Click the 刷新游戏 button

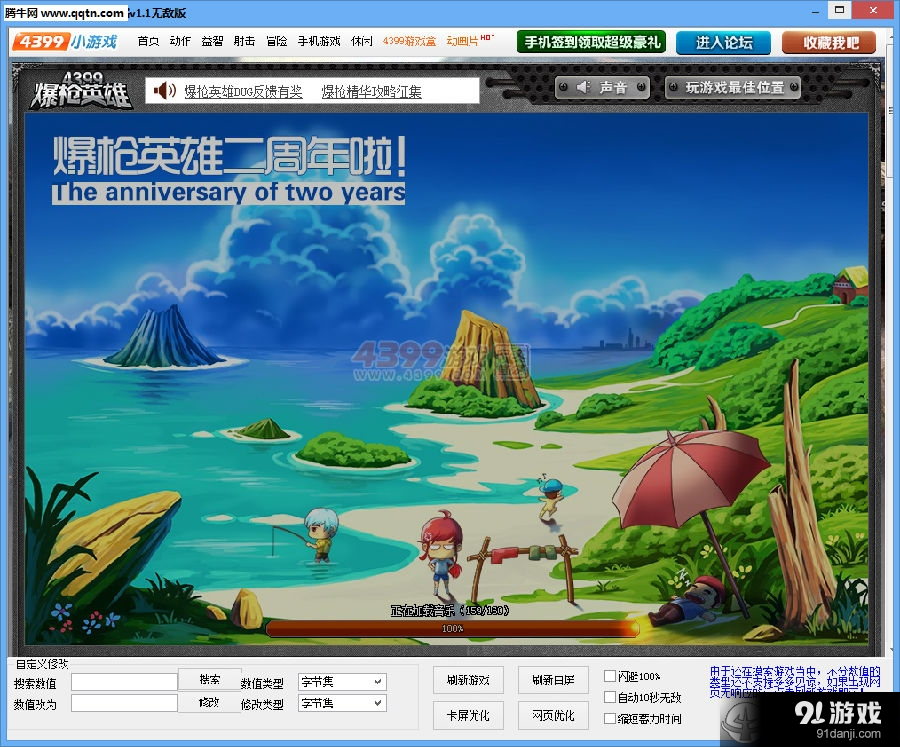tap(468, 680)
